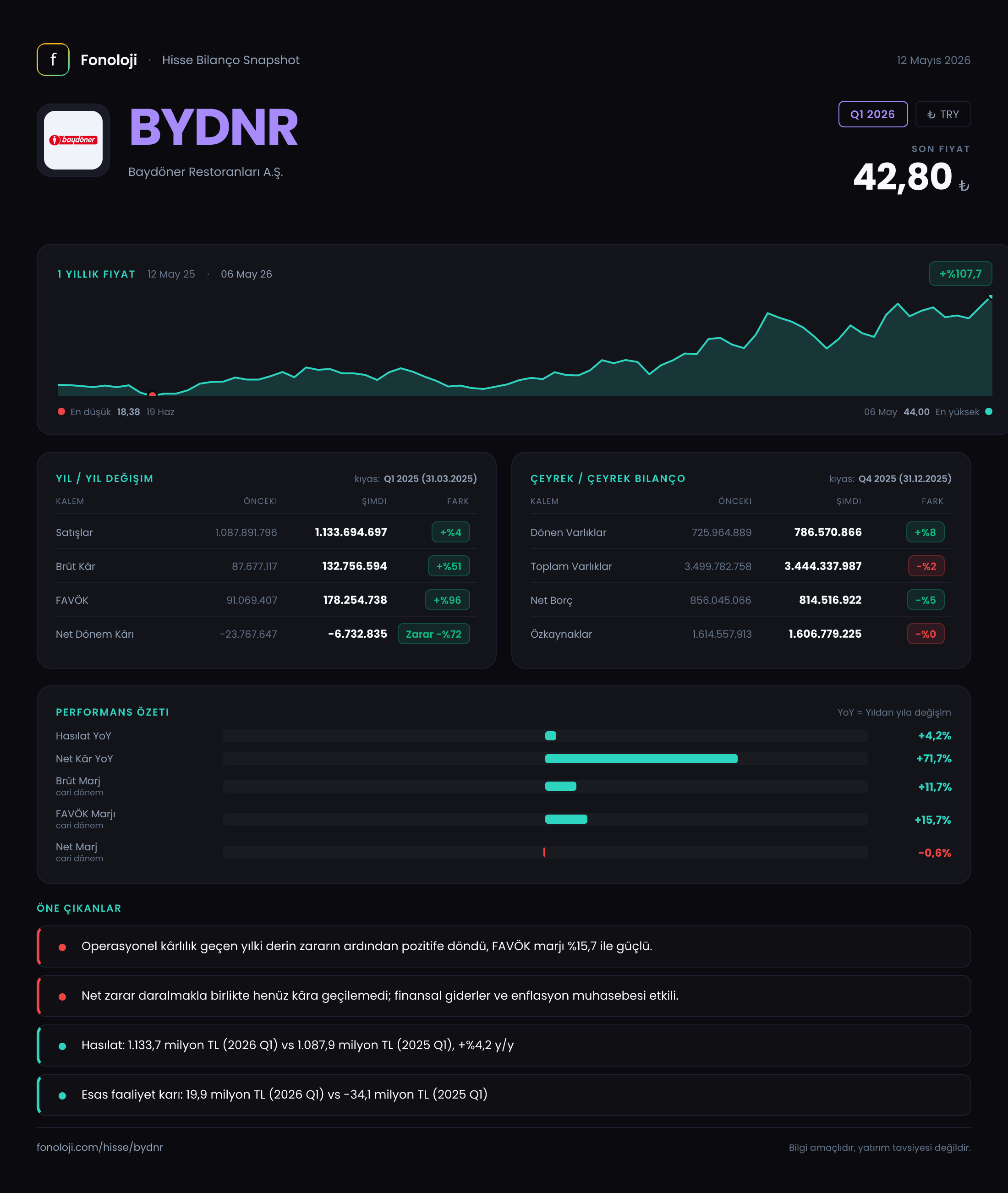Click Net Borç value 814.516.922
1008x1193 pixels.
click(x=830, y=600)
